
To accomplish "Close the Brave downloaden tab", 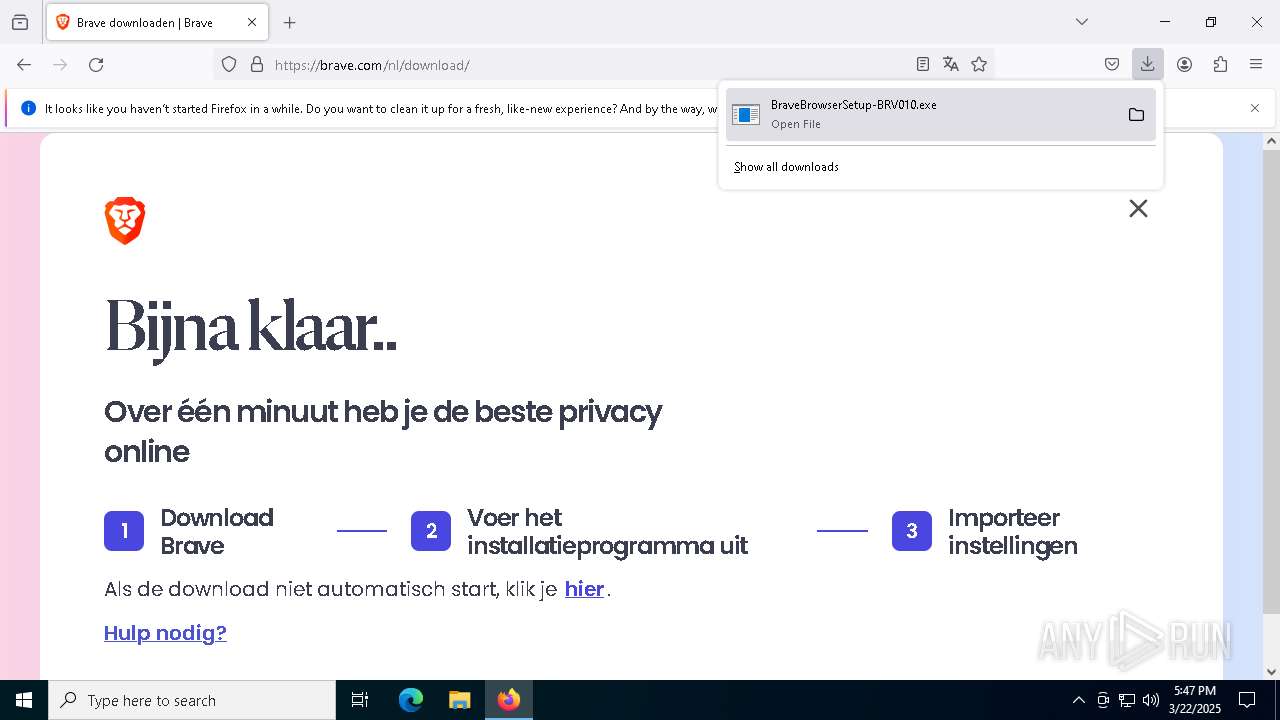I will (252, 22).
